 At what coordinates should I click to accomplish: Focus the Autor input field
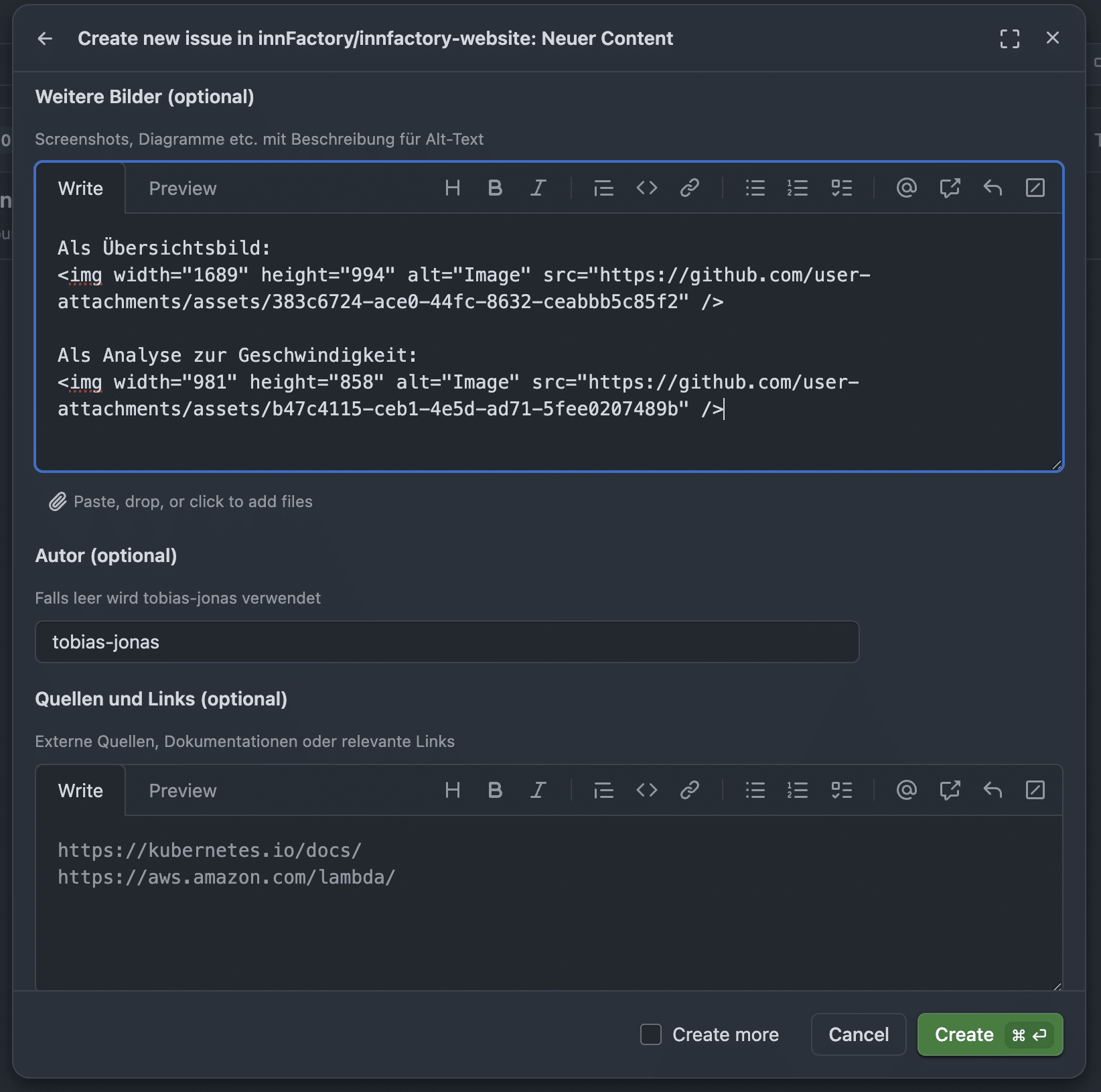pyautogui.click(x=447, y=642)
